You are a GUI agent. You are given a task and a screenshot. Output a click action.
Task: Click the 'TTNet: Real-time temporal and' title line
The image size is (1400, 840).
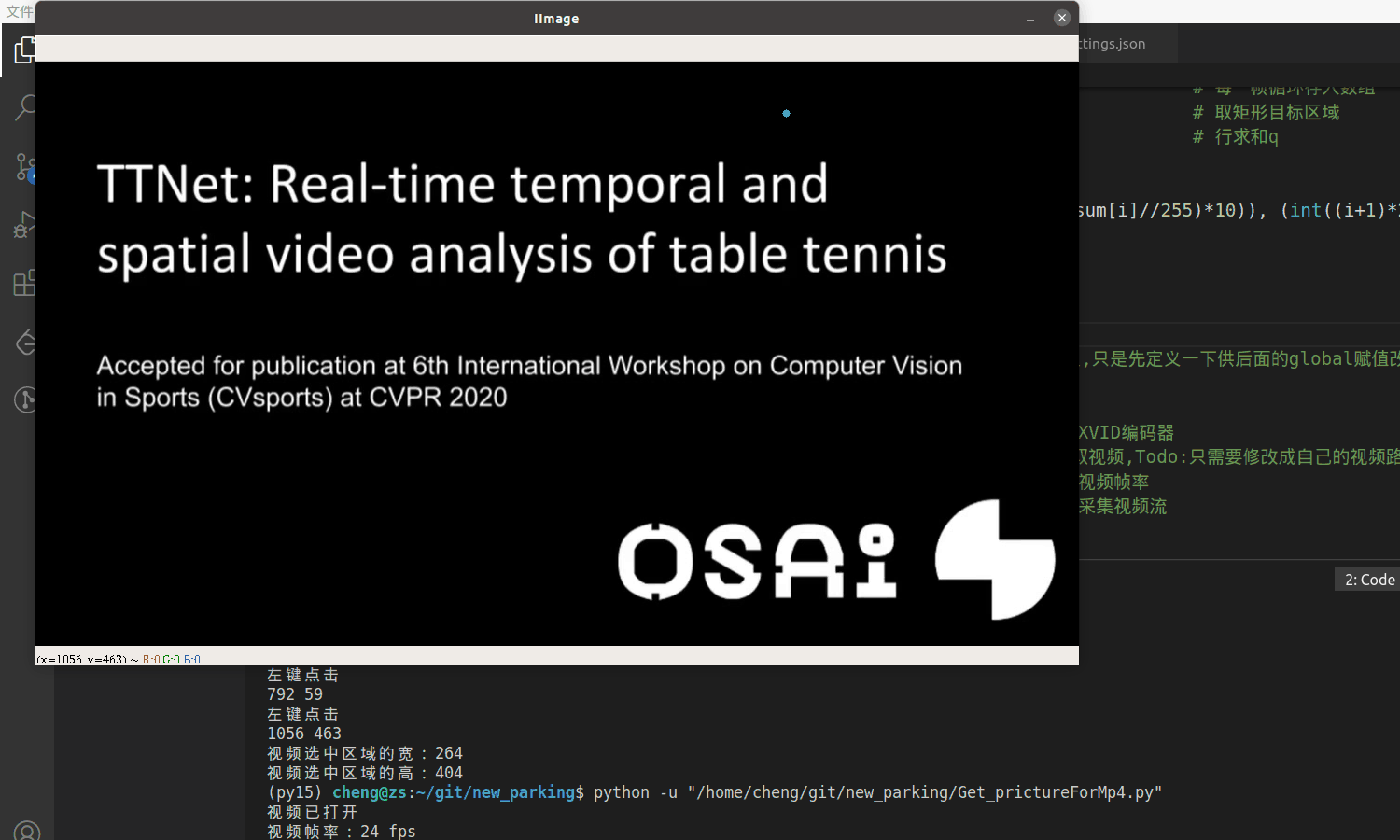pyautogui.click(x=463, y=184)
